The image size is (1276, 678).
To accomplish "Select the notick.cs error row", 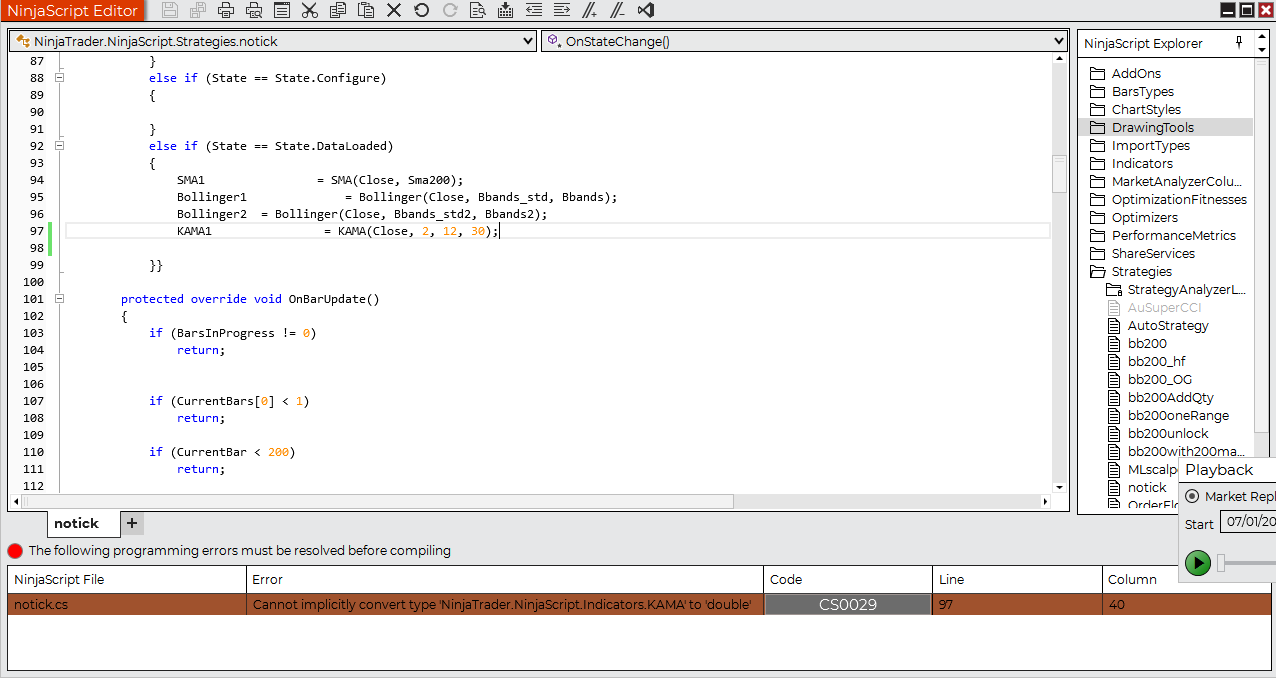I will pos(641,605).
